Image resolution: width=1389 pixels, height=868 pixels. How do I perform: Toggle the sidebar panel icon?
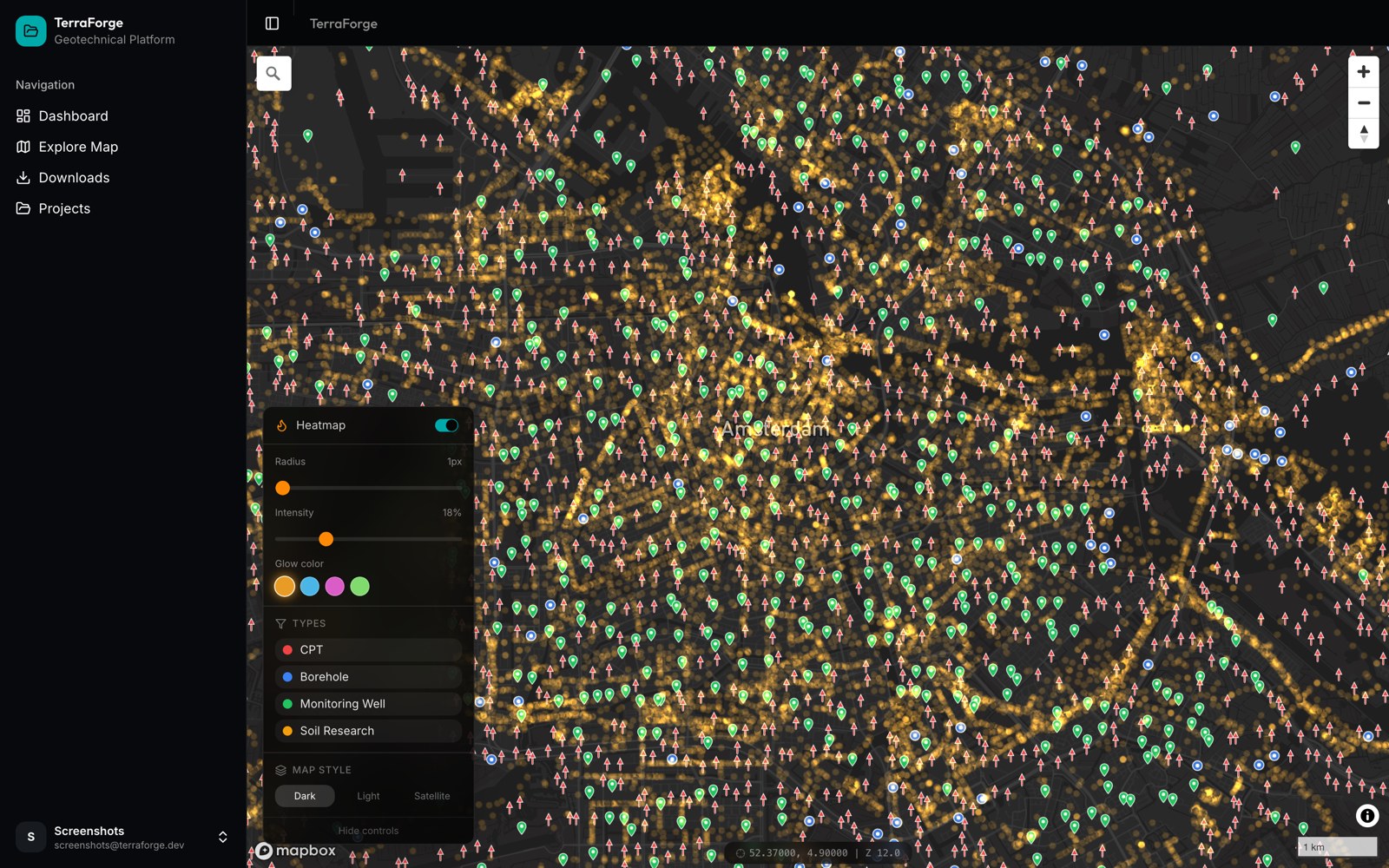[x=272, y=23]
